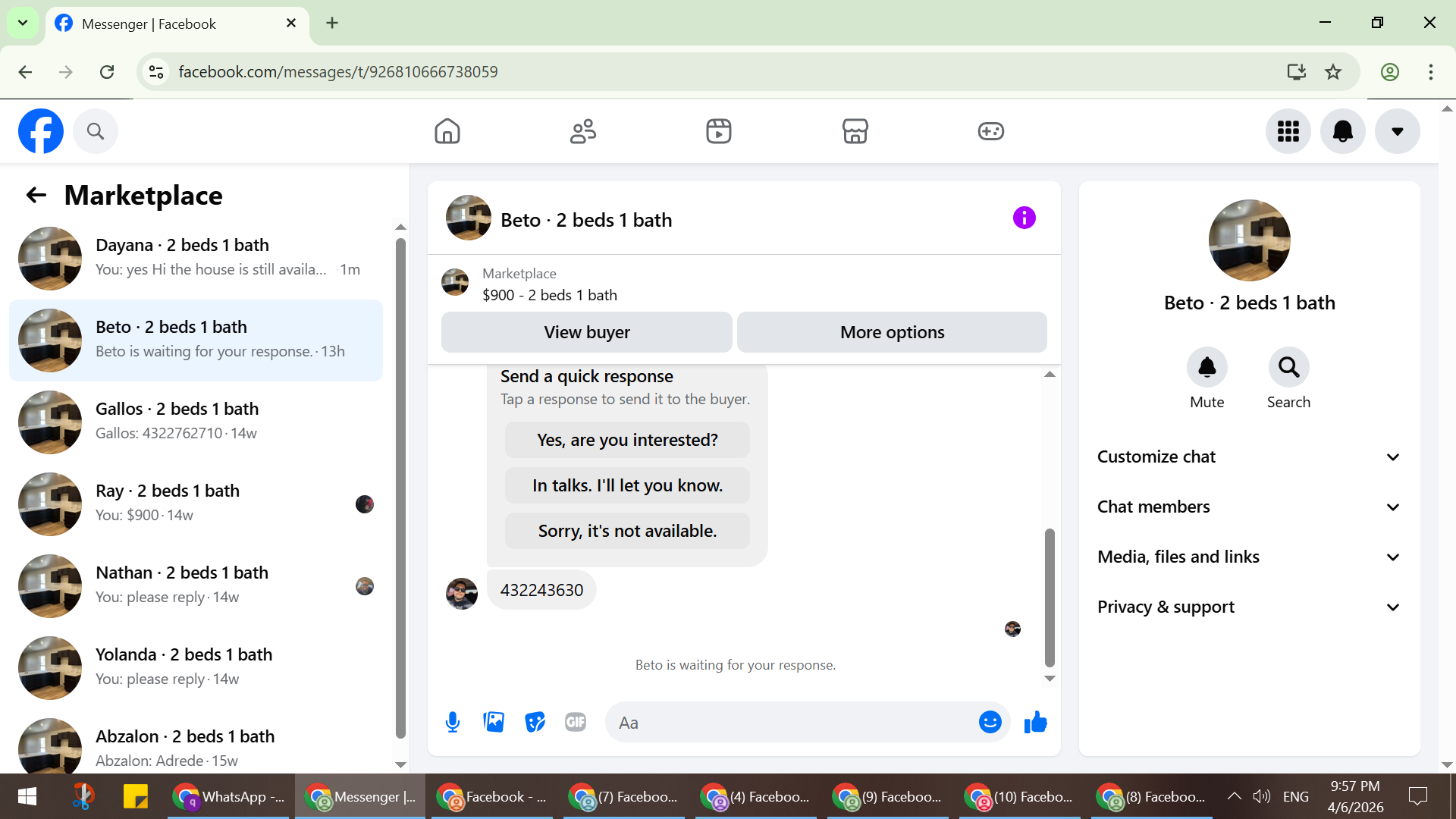1456x819 pixels.
Task: Open the Marketplace storefront icon
Action: [855, 131]
